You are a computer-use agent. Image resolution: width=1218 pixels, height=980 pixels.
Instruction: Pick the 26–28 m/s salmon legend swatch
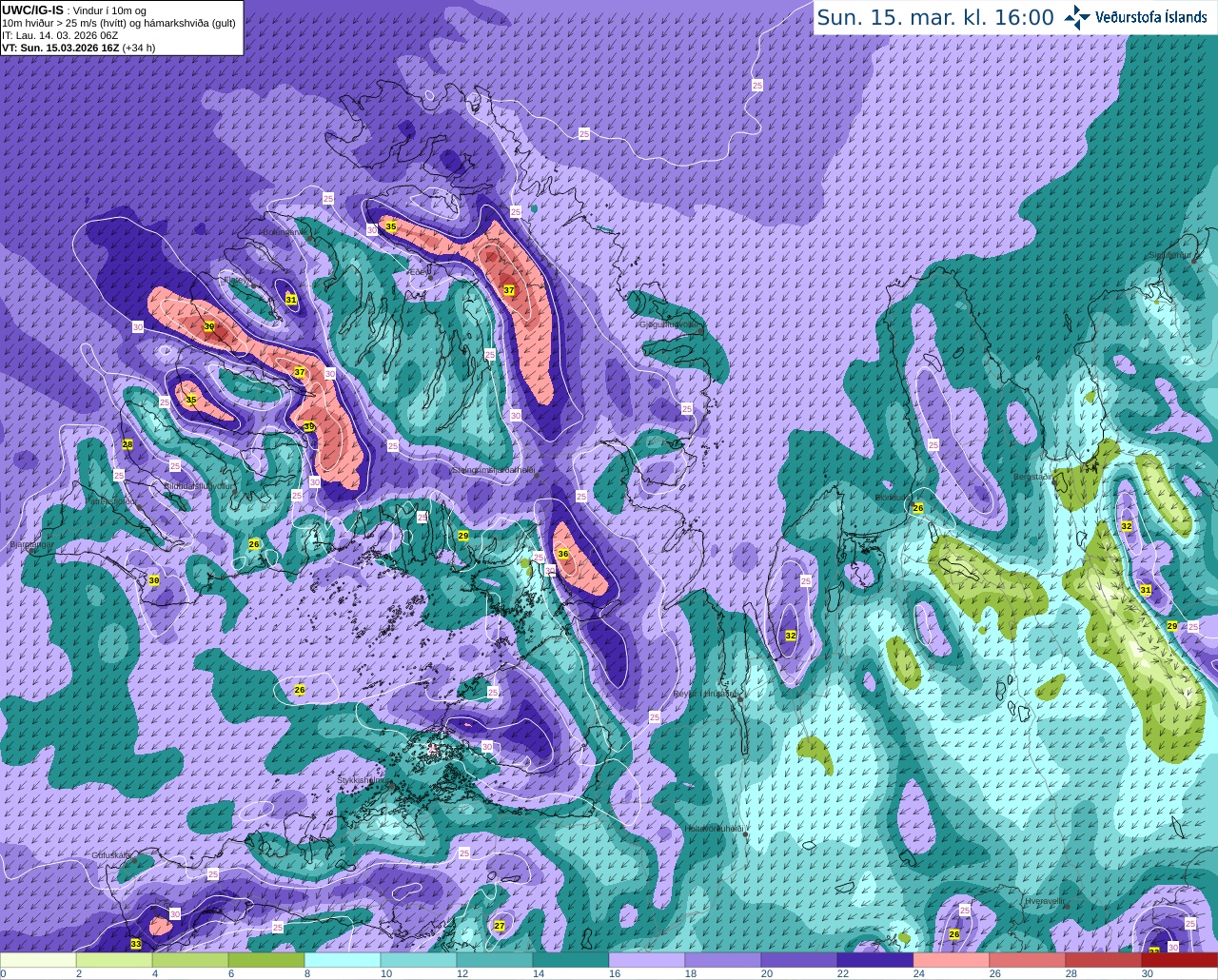tap(1028, 960)
